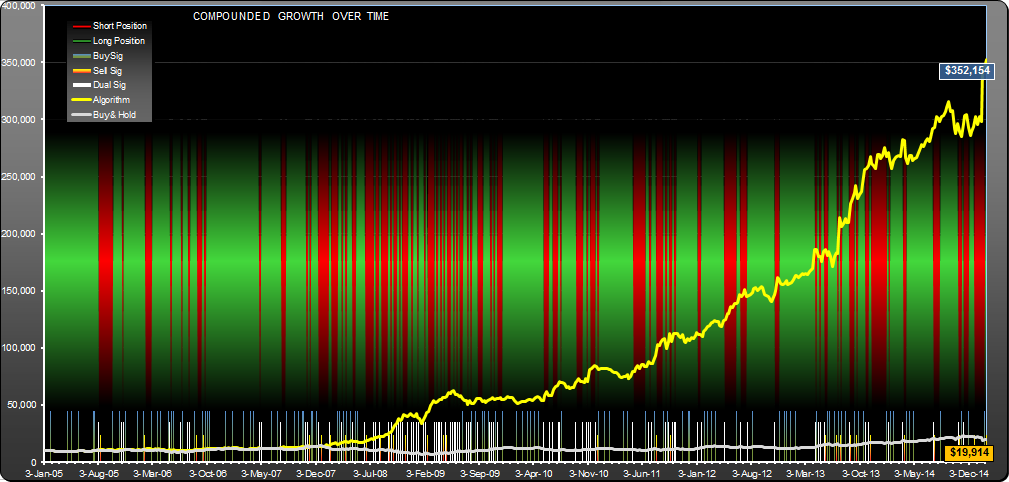The width and height of the screenshot is (1009, 482).
Task: Click the 3-Sep-09 date axis label
Action: [x=479, y=472]
